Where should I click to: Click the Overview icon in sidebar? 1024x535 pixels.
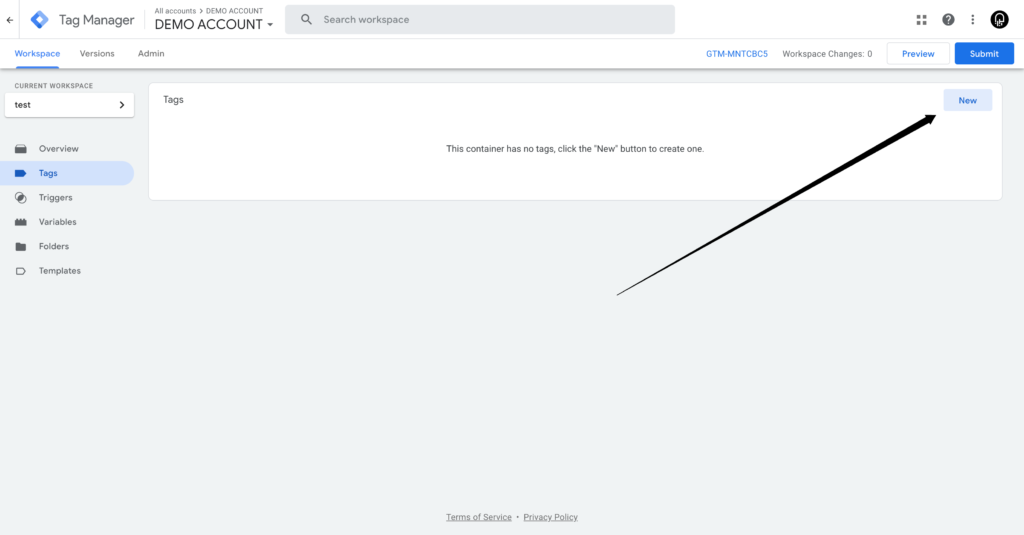click(21, 149)
